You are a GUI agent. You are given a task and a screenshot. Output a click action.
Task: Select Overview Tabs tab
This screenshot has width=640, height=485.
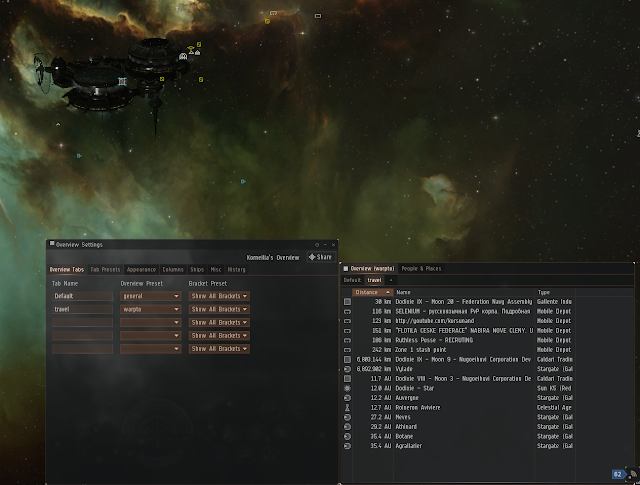67,269
